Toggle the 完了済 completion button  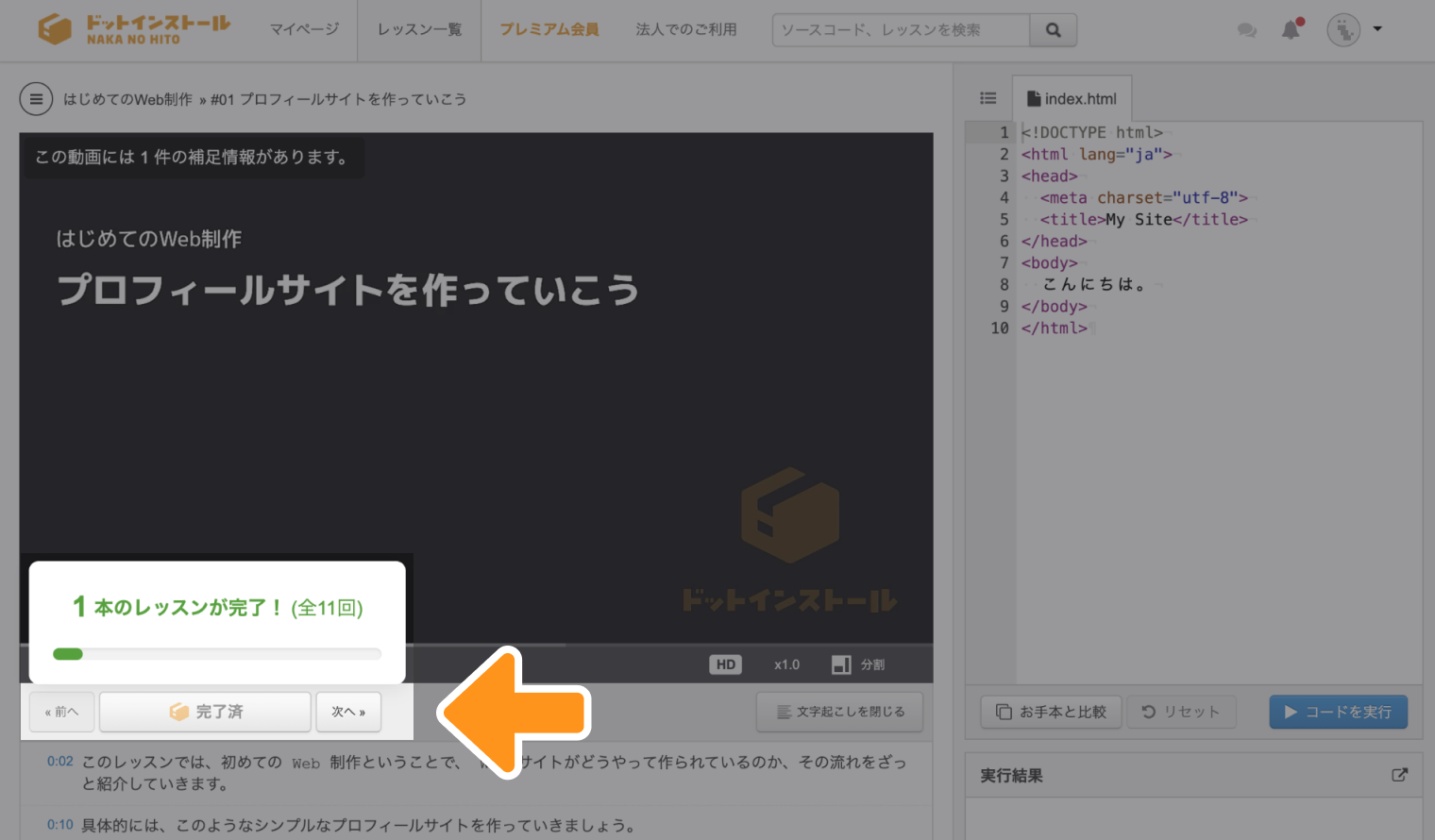[x=205, y=712]
